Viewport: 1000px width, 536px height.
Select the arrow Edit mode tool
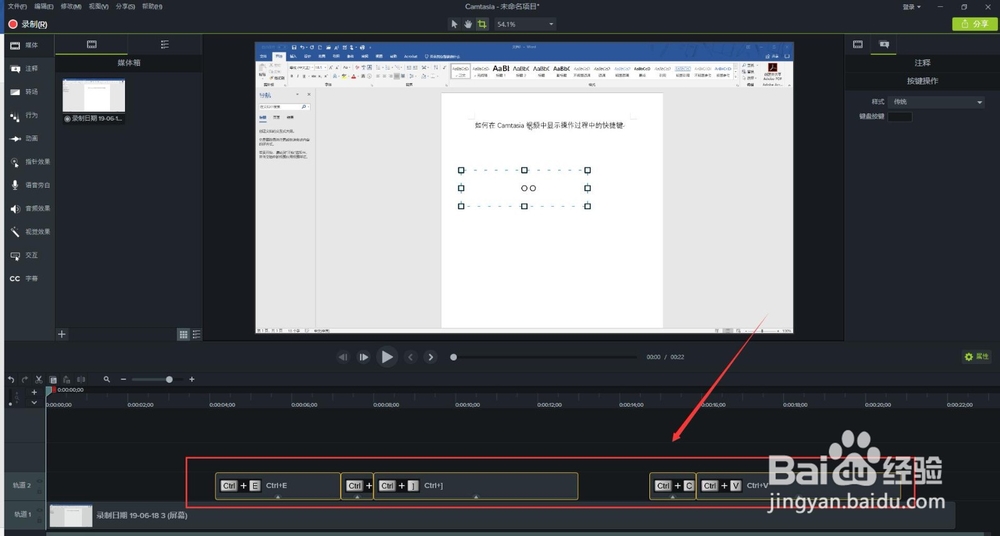pos(454,24)
